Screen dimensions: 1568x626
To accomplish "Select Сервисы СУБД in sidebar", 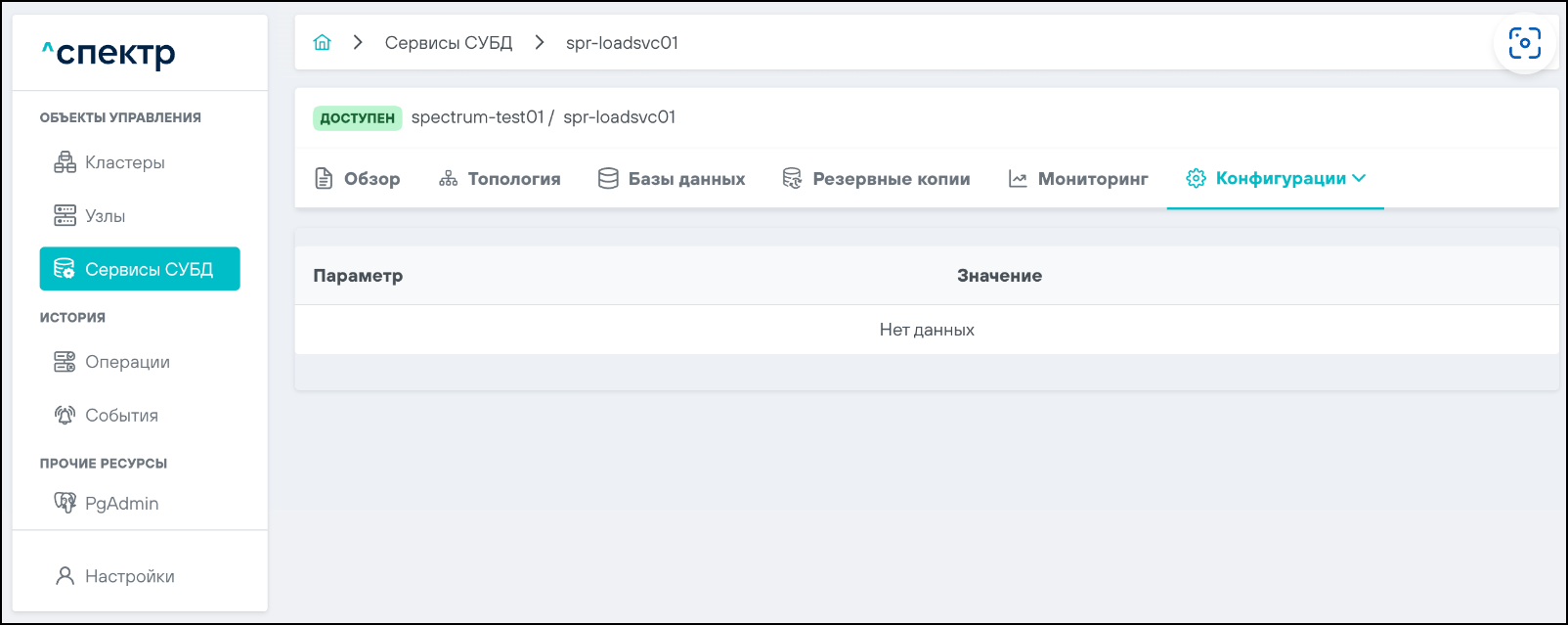I will [x=140, y=269].
